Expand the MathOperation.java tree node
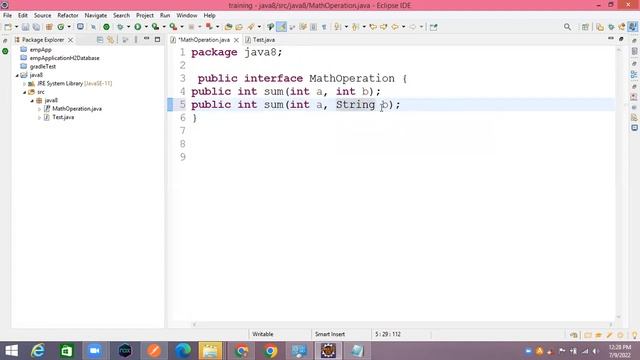 tap(39, 109)
